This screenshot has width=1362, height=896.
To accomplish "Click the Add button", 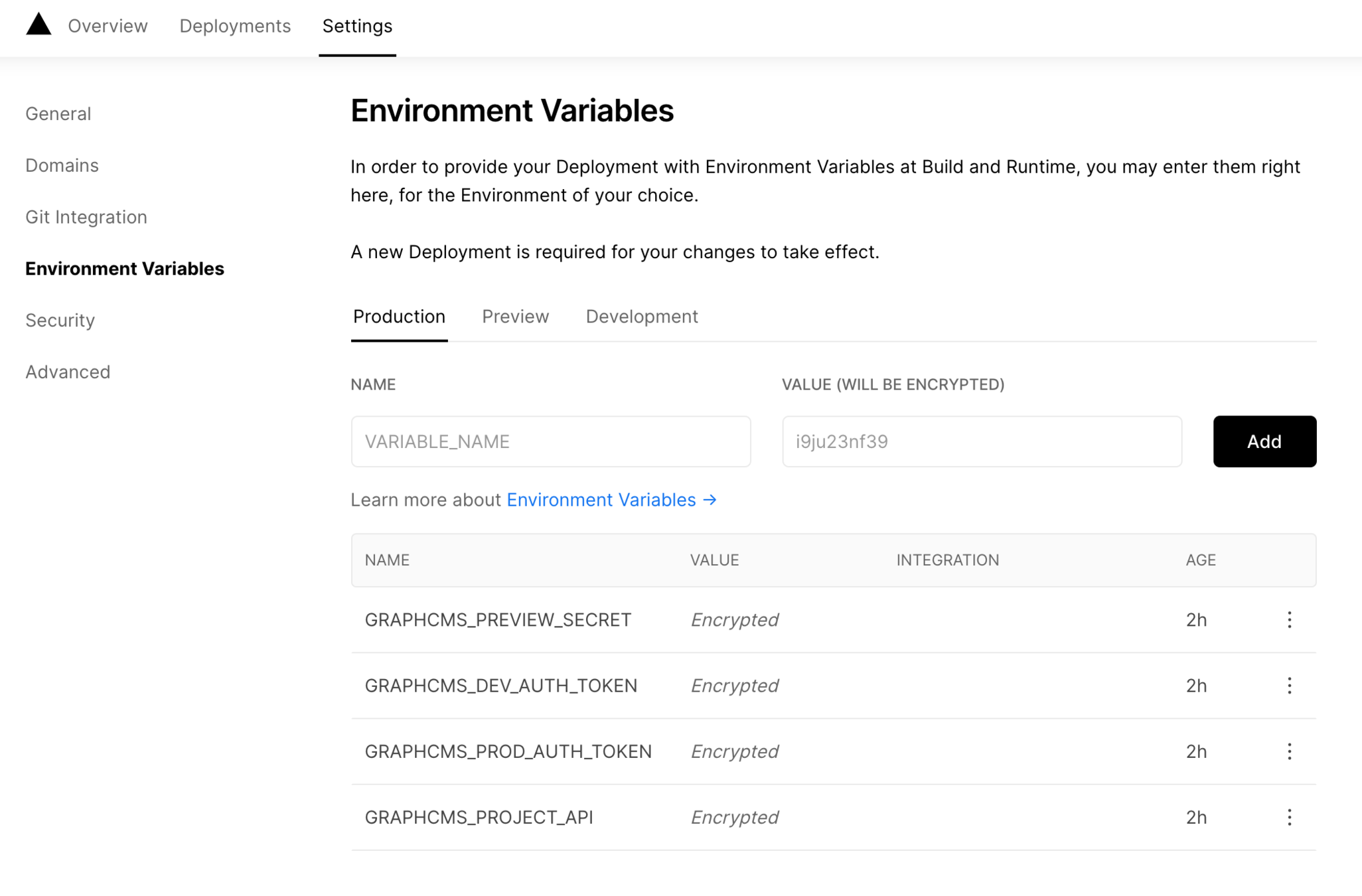I will coord(1264,441).
